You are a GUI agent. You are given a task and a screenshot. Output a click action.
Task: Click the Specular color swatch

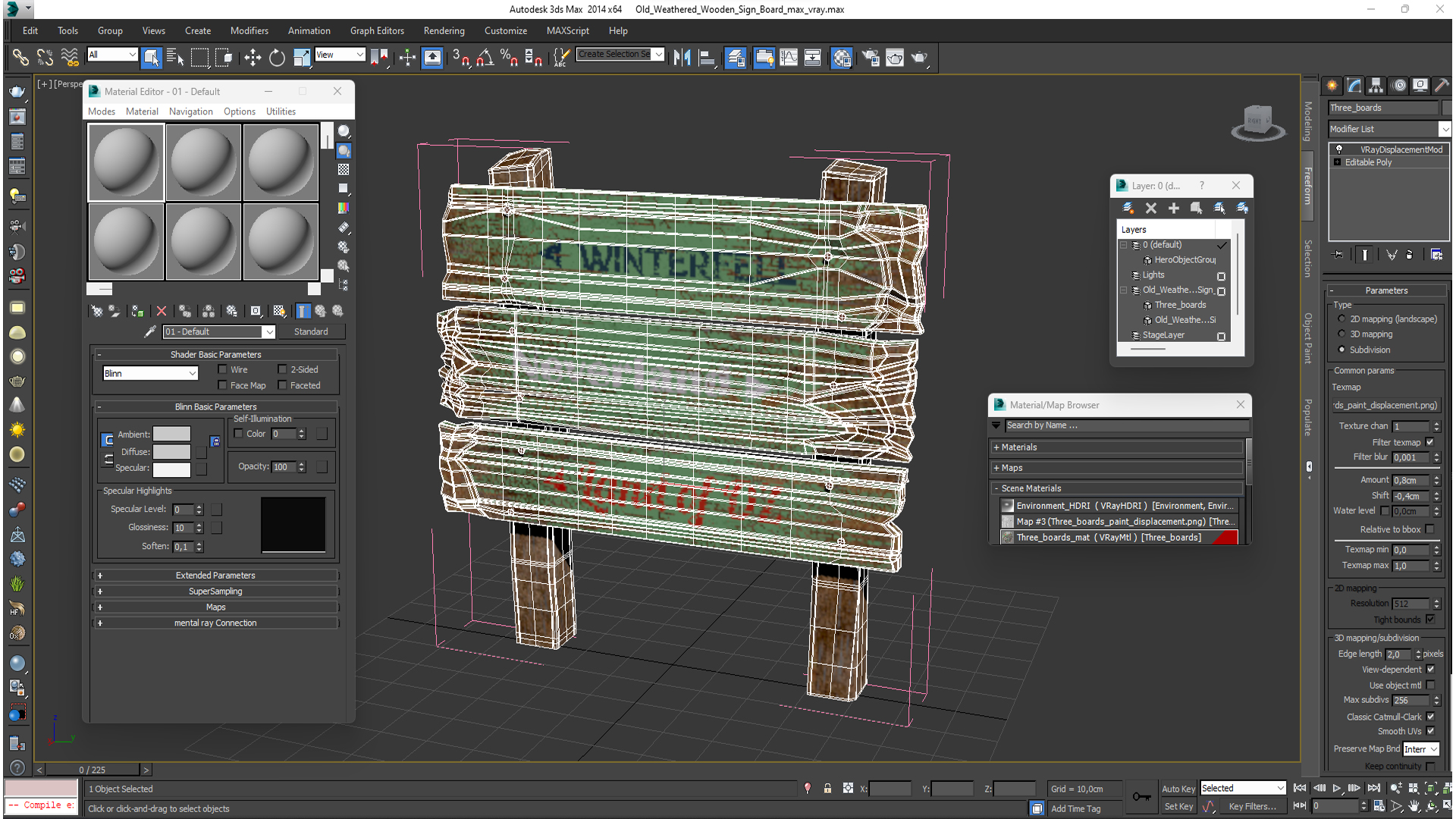(x=171, y=469)
